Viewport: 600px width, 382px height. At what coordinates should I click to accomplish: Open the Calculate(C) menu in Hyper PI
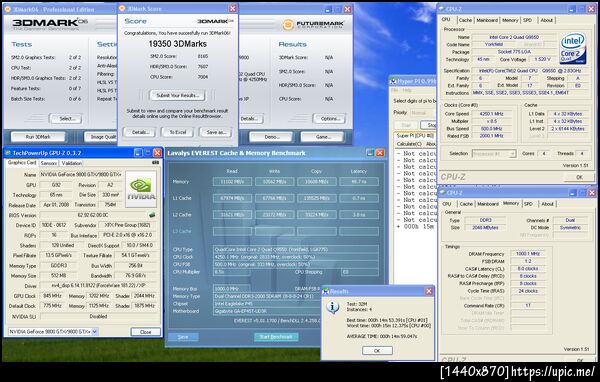409,144
